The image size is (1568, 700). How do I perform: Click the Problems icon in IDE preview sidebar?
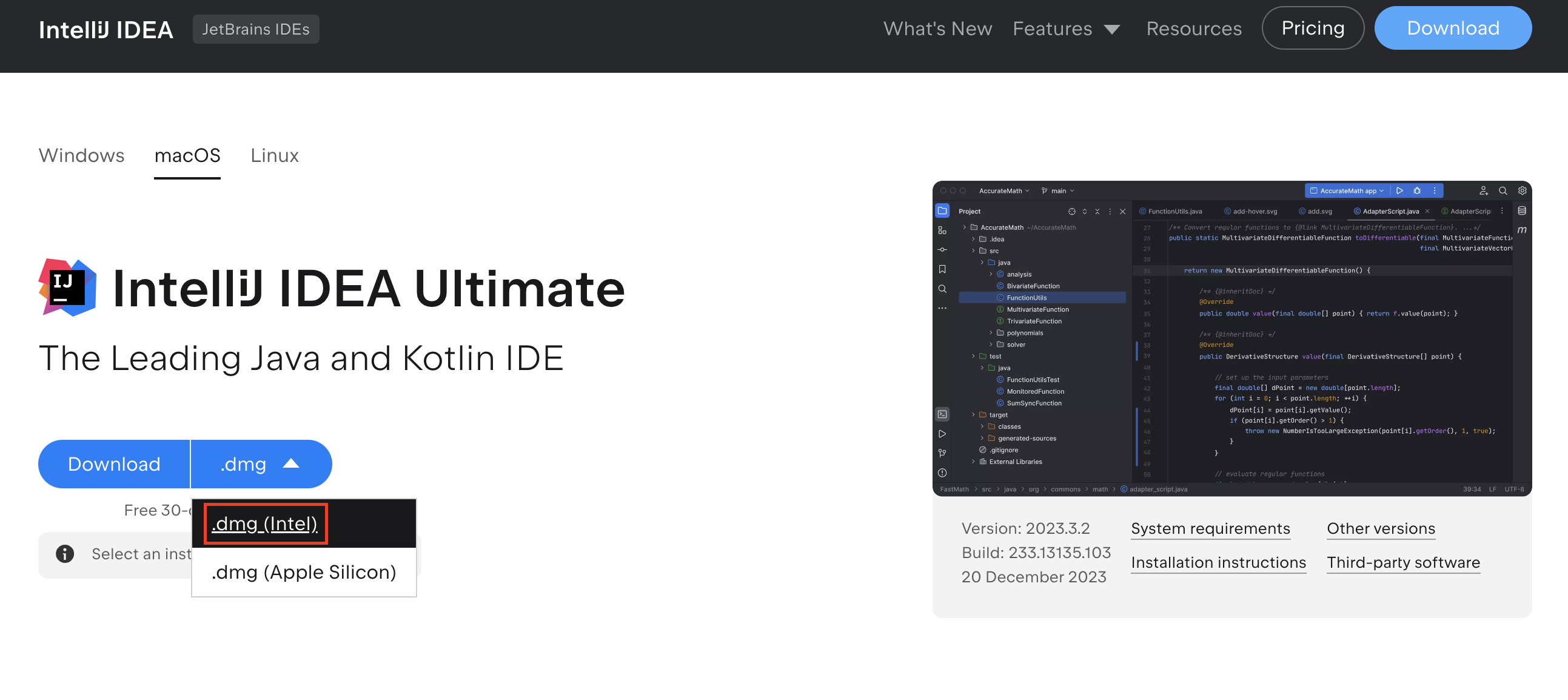(x=942, y=473)
